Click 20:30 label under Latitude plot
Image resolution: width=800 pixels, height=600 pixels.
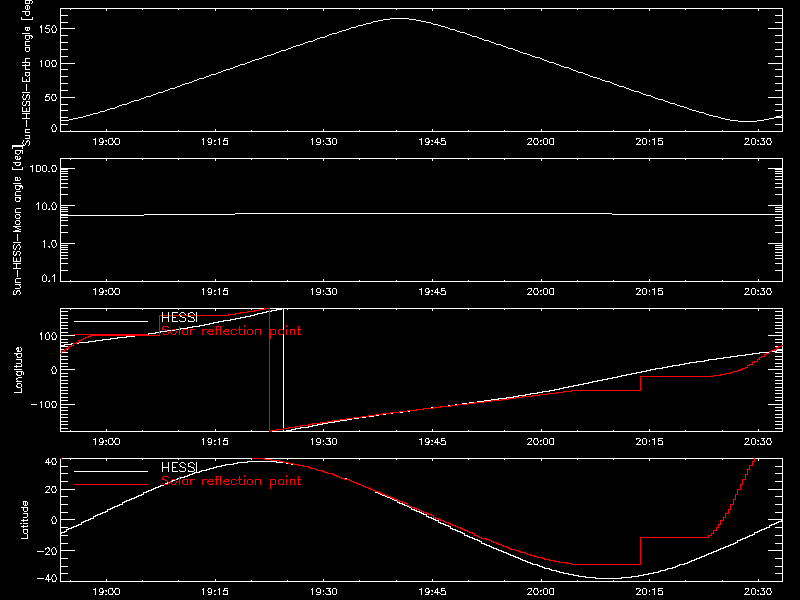click(758, 592)
